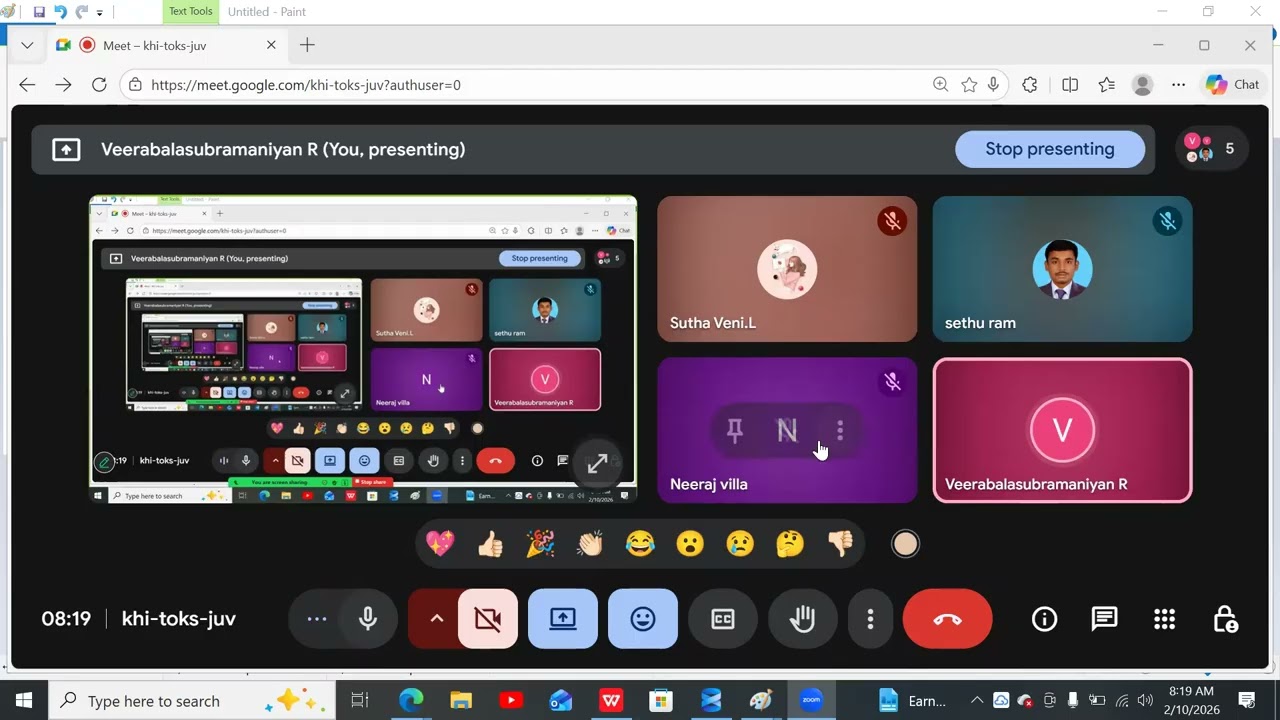This screenshot has height=720, width=1280.
Task: Click the microphone permission icon in address bar
Action: (993, 85)
